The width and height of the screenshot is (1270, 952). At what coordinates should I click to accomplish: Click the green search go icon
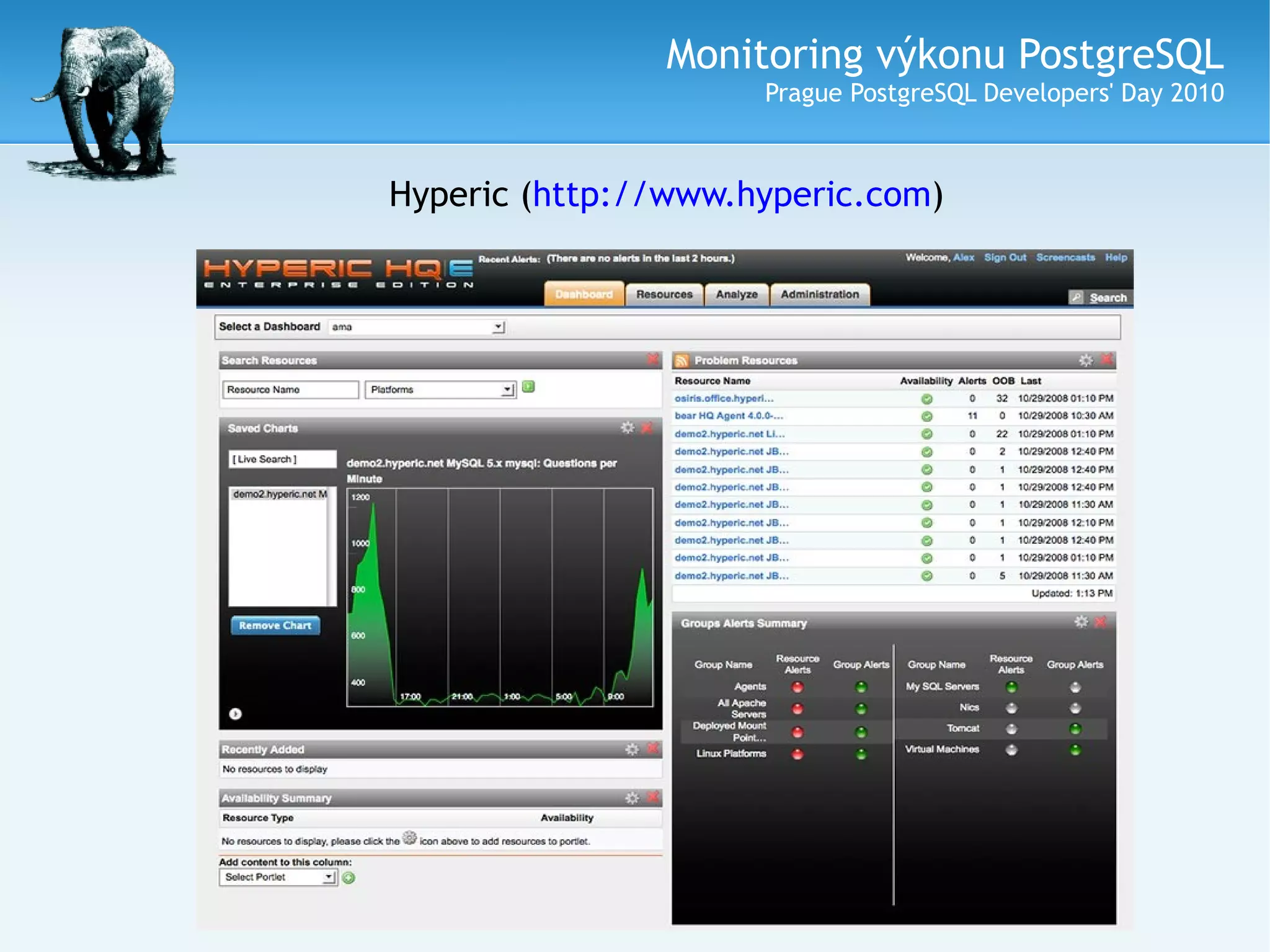click(528, 387)
